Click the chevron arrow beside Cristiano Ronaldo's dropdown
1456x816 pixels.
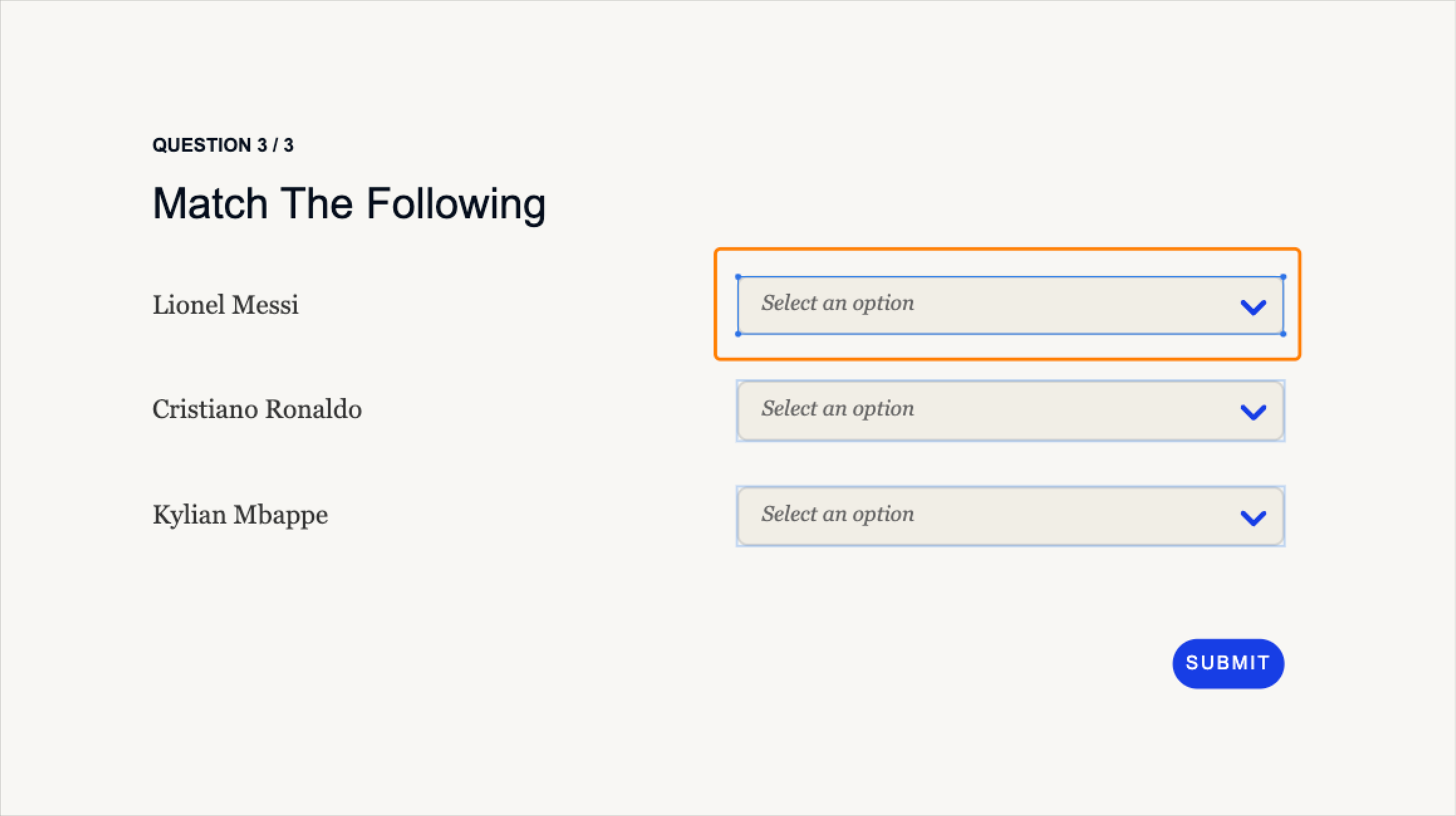1253,412
